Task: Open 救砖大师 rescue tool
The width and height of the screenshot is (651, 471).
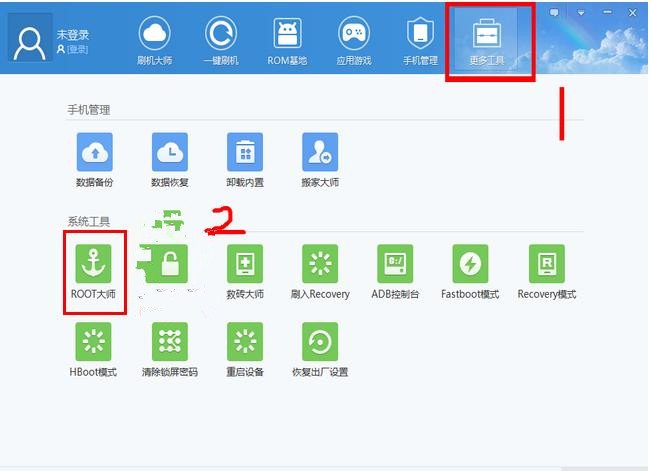Action: (x=245, y=272)
